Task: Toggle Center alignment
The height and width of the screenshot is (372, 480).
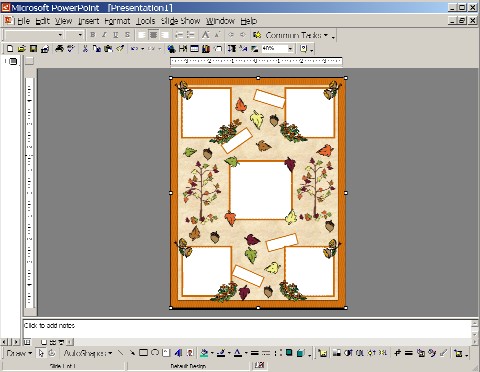Action: [153, 35]
